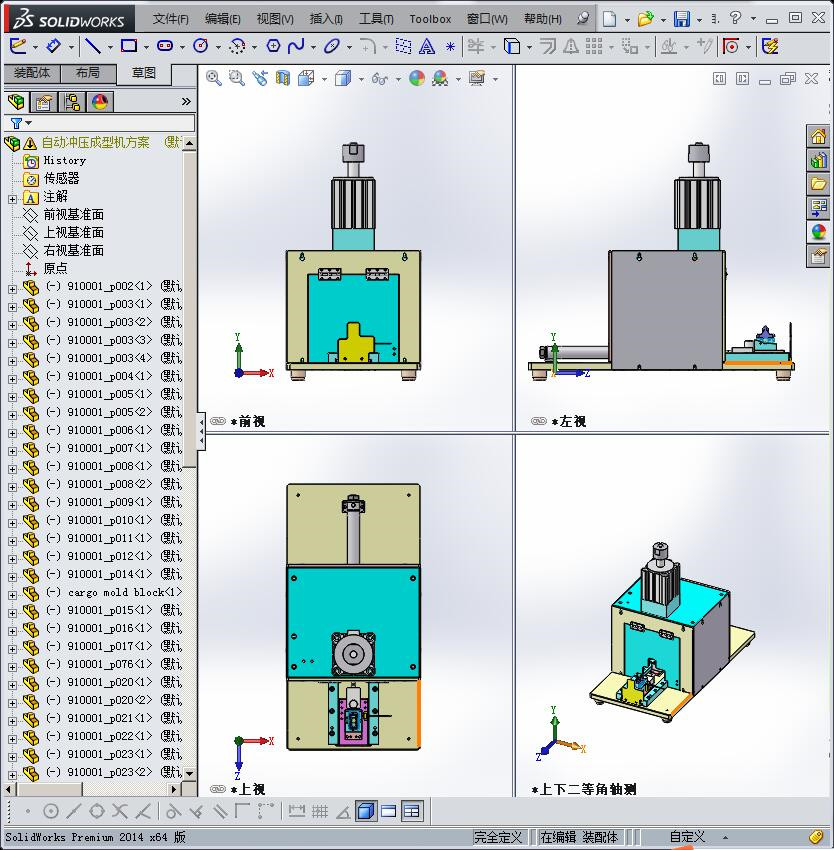Viewport: 834px width, 850px height.
Task: Select the sketch Text tool
Action: pos(427,47)
